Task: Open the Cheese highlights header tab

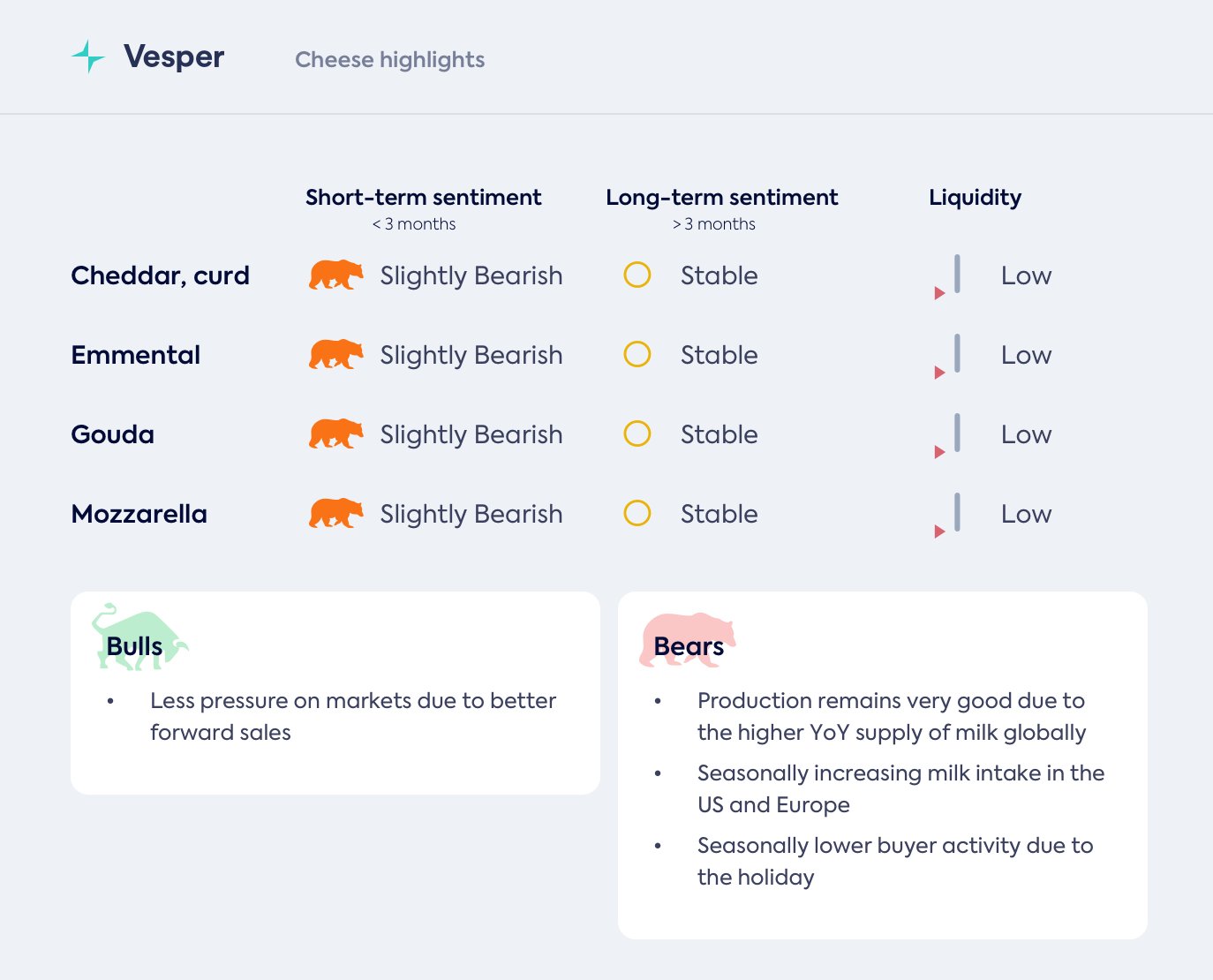Action: 389,60
